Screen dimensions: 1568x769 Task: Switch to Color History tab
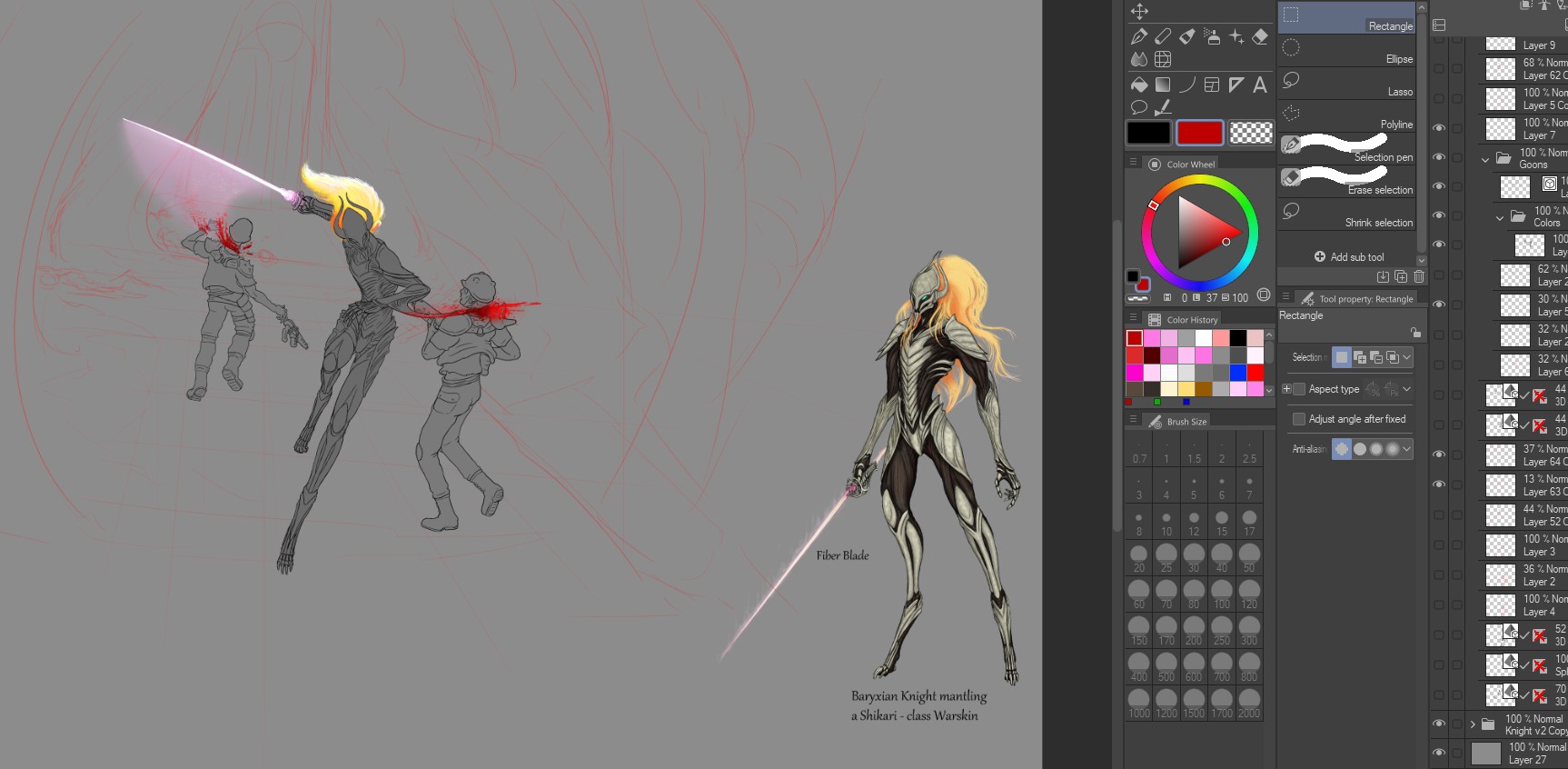point(1183,319)
